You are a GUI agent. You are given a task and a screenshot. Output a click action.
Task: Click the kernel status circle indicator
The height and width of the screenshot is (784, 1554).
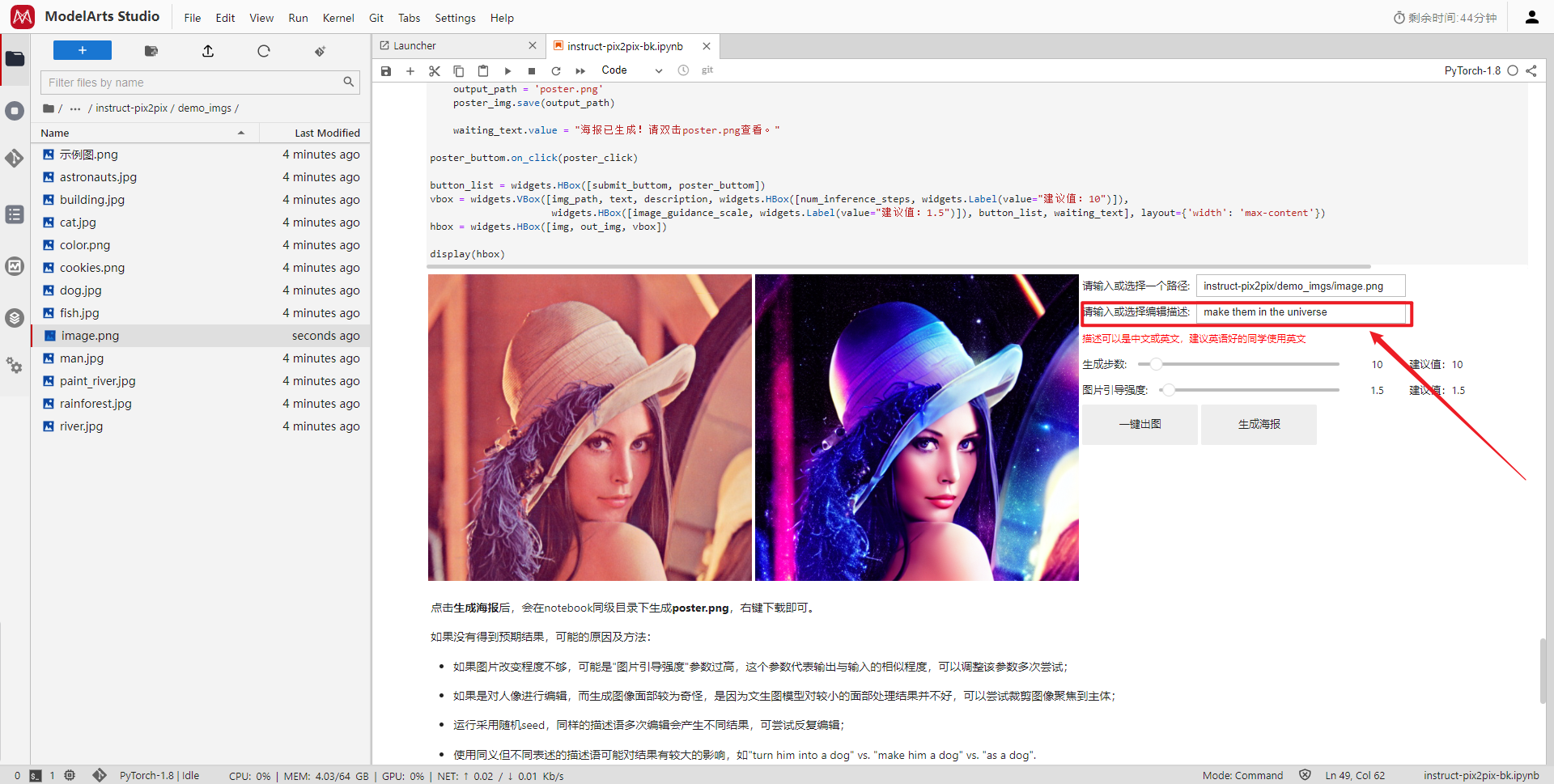pos(1512,70)
